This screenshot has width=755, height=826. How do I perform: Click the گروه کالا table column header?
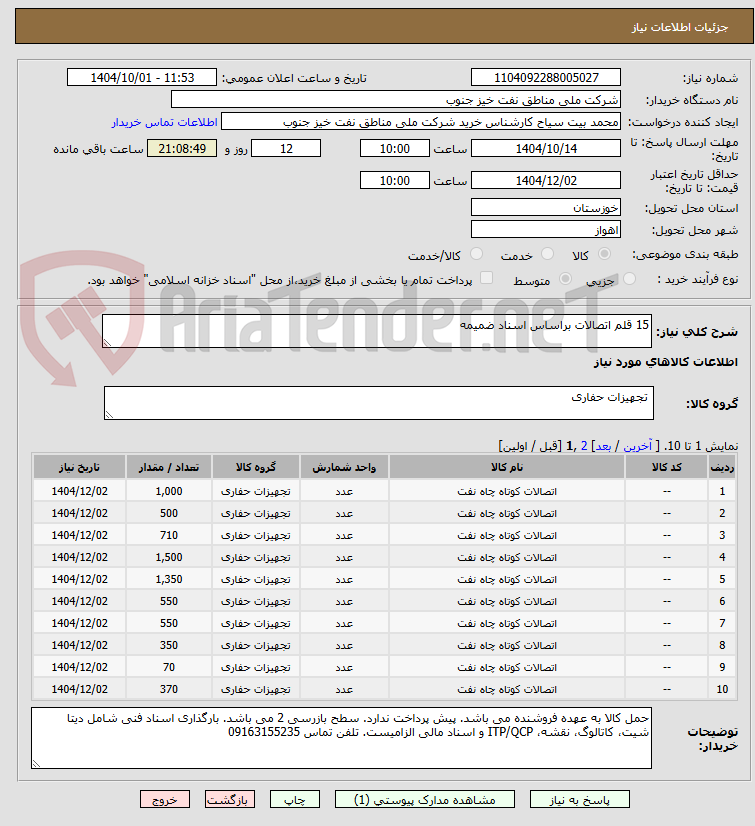[256, 467]
